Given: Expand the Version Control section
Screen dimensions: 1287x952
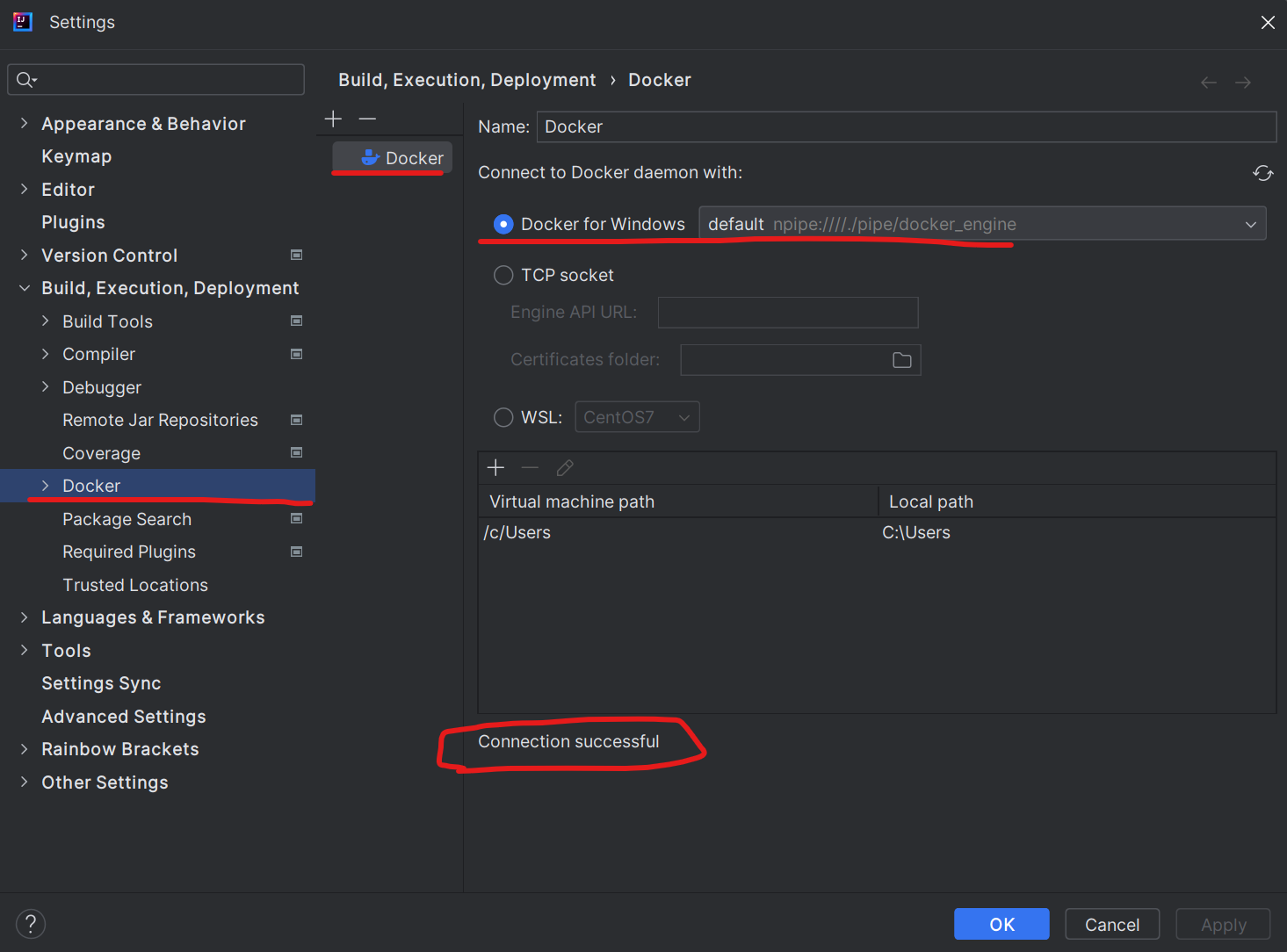Looking at the screenshot, I should [24, 255].
